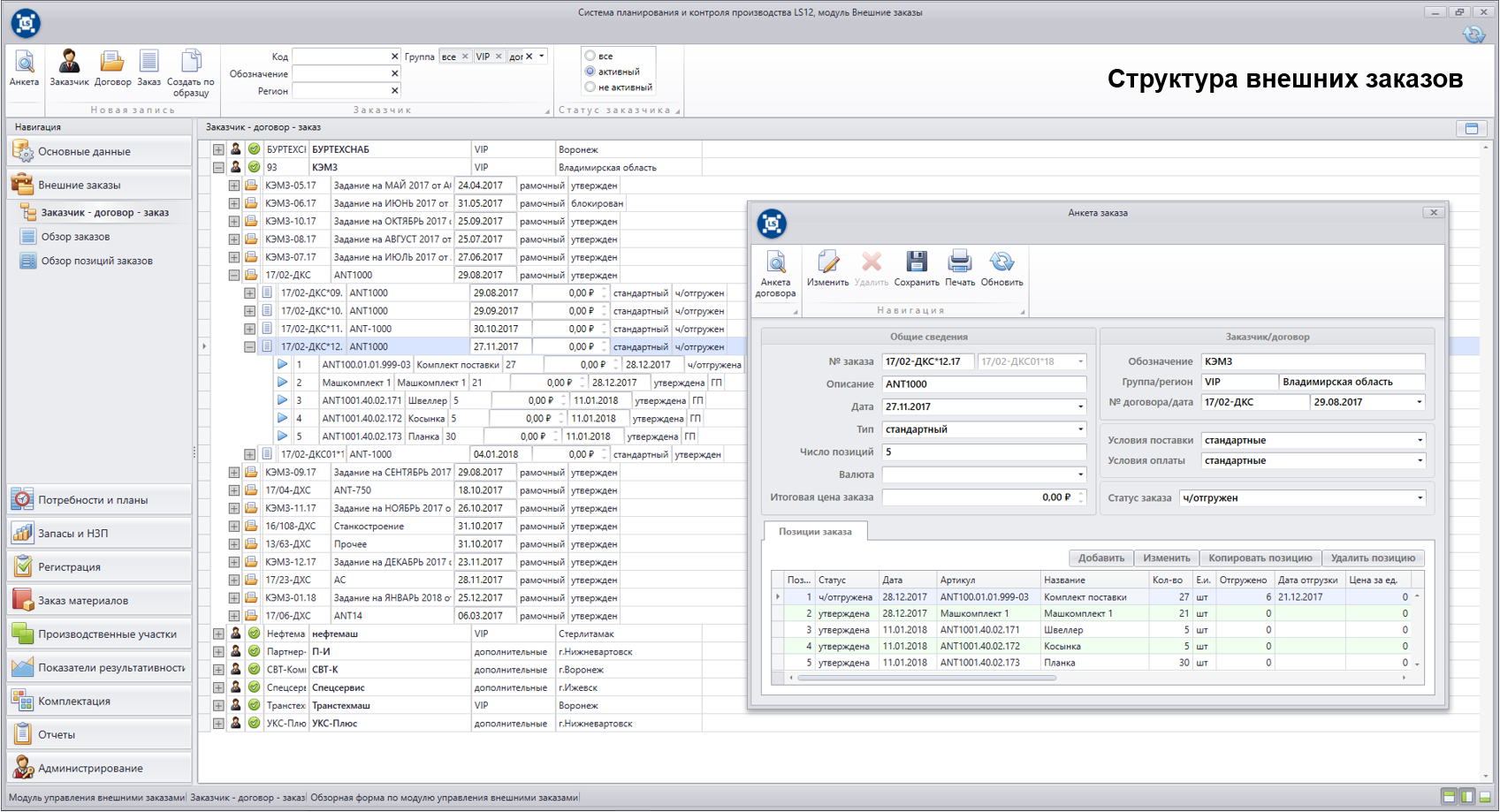Open Администрирование navigation section

click(99, 768)
